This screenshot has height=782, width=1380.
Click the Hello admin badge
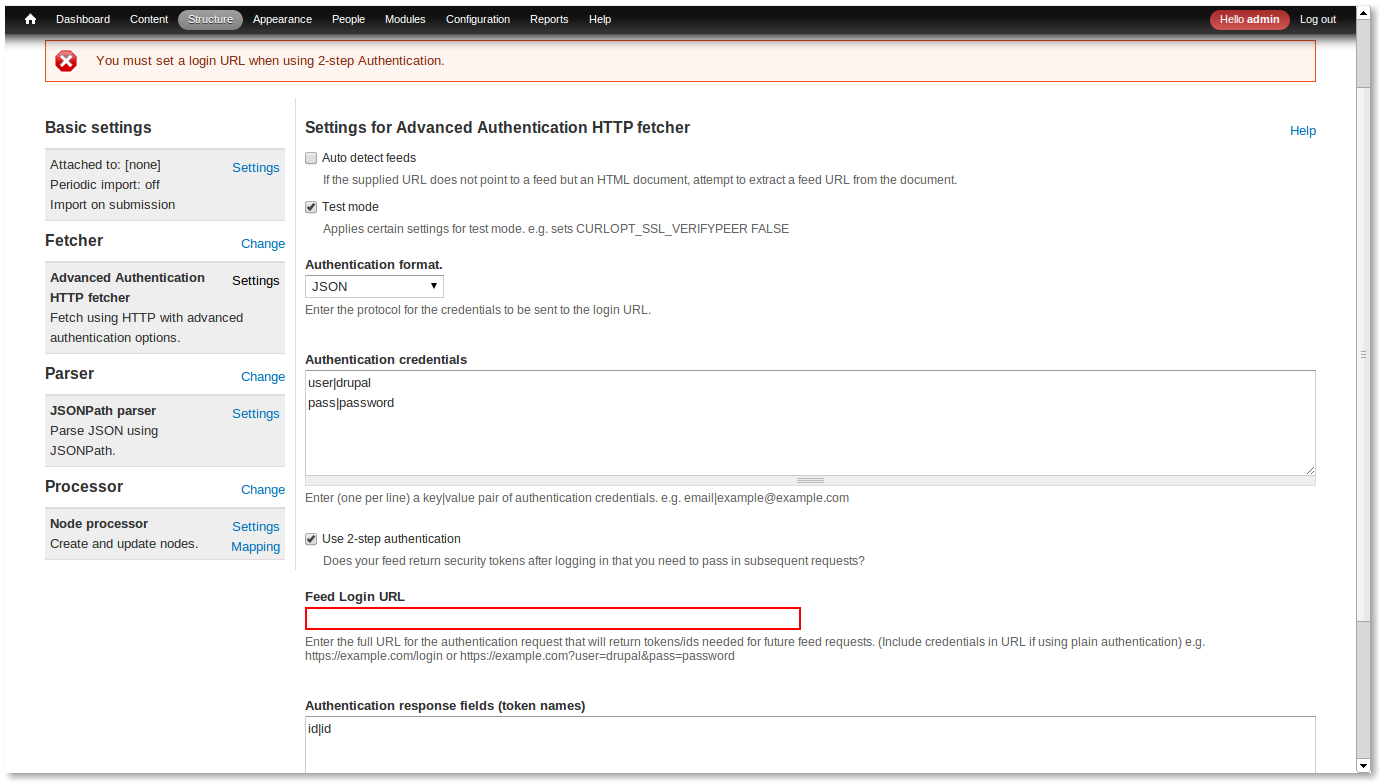pos(1249,19)
